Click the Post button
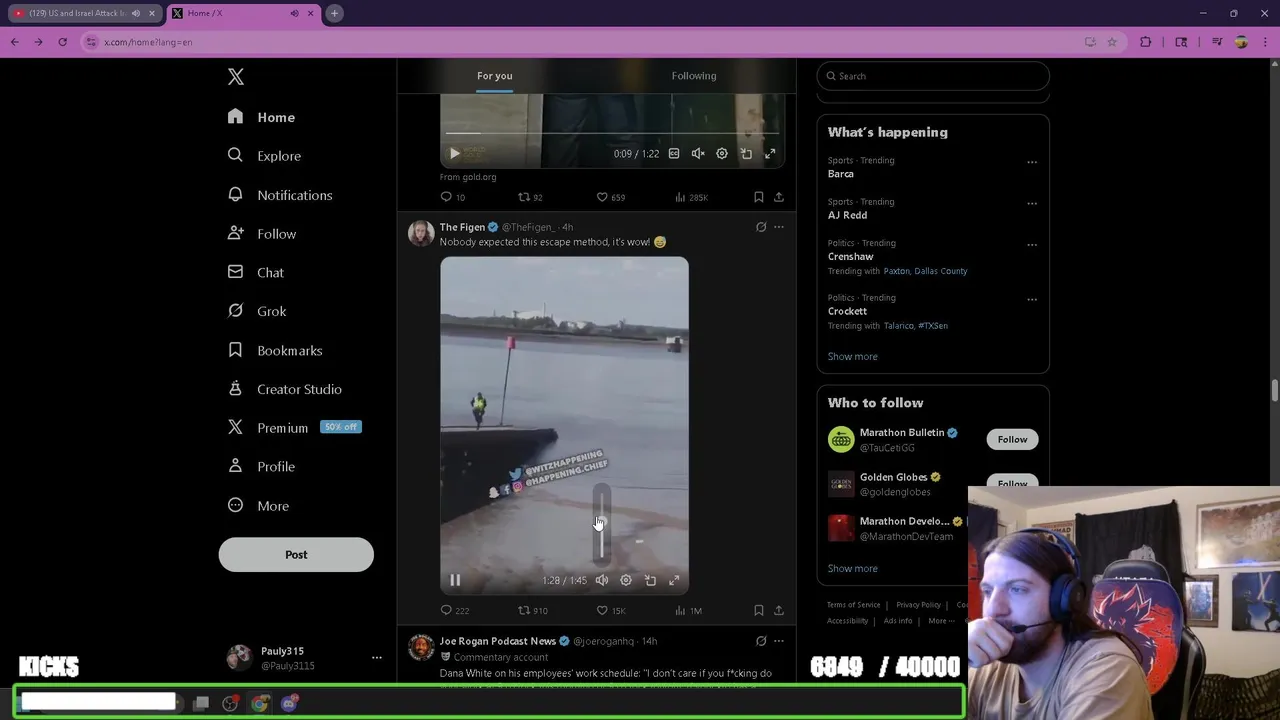This screenshot has height=720, width=1280. click(x=296, y=555)
